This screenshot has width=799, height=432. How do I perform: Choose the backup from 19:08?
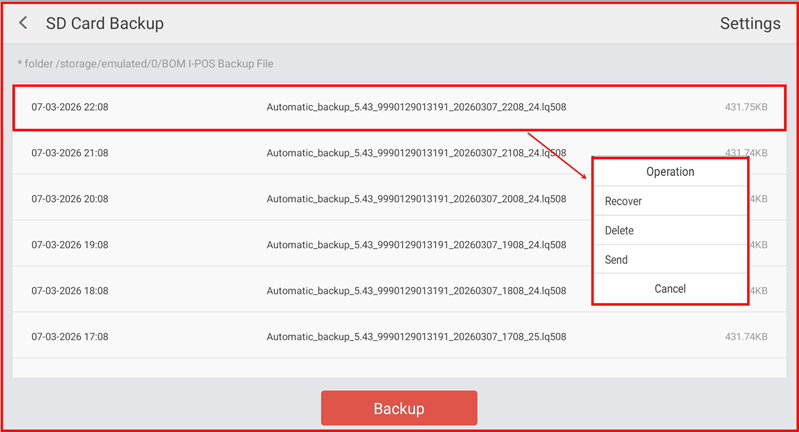(69, 245)
